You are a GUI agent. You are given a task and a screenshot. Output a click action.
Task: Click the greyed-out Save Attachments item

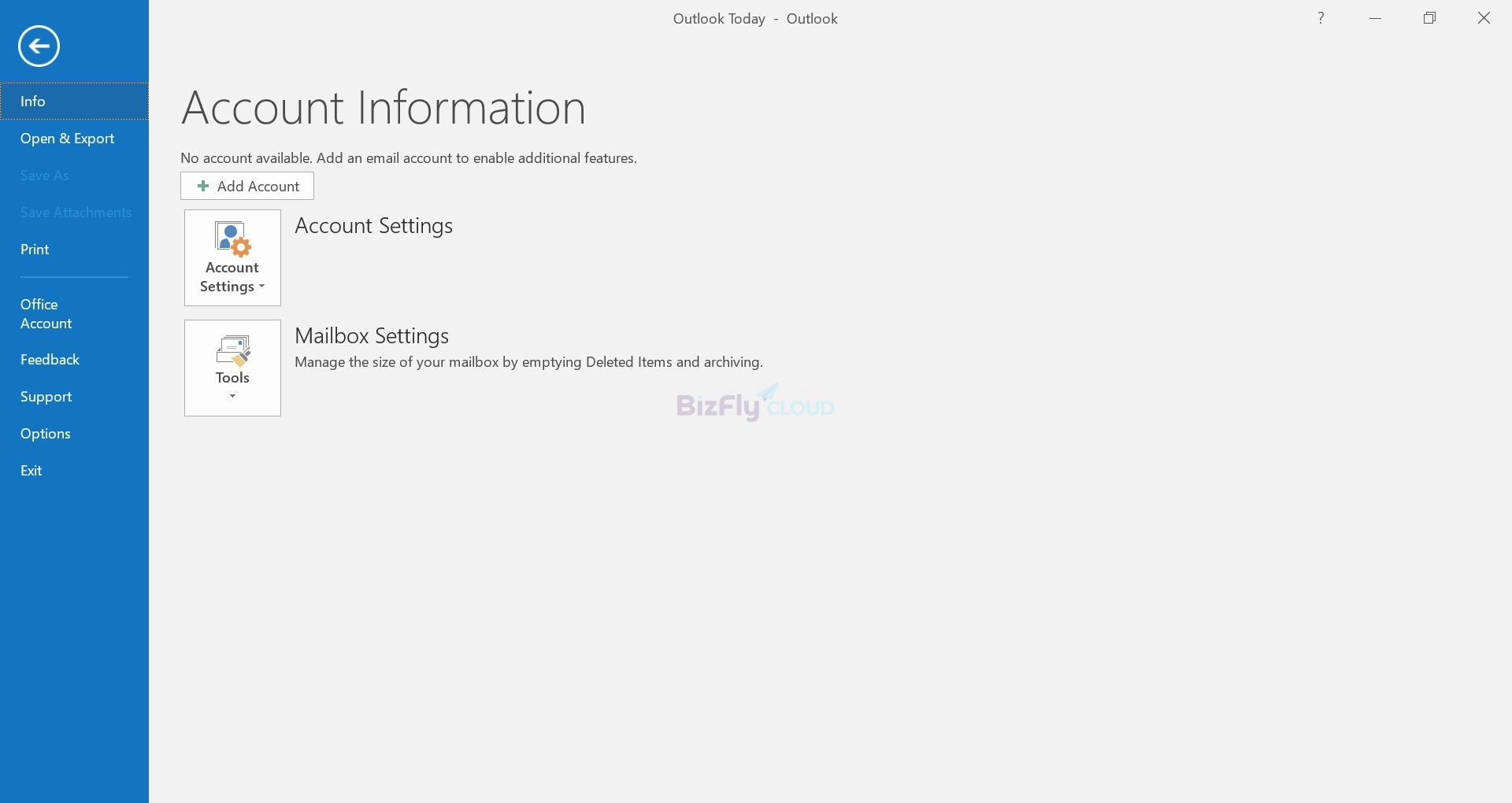74,213
